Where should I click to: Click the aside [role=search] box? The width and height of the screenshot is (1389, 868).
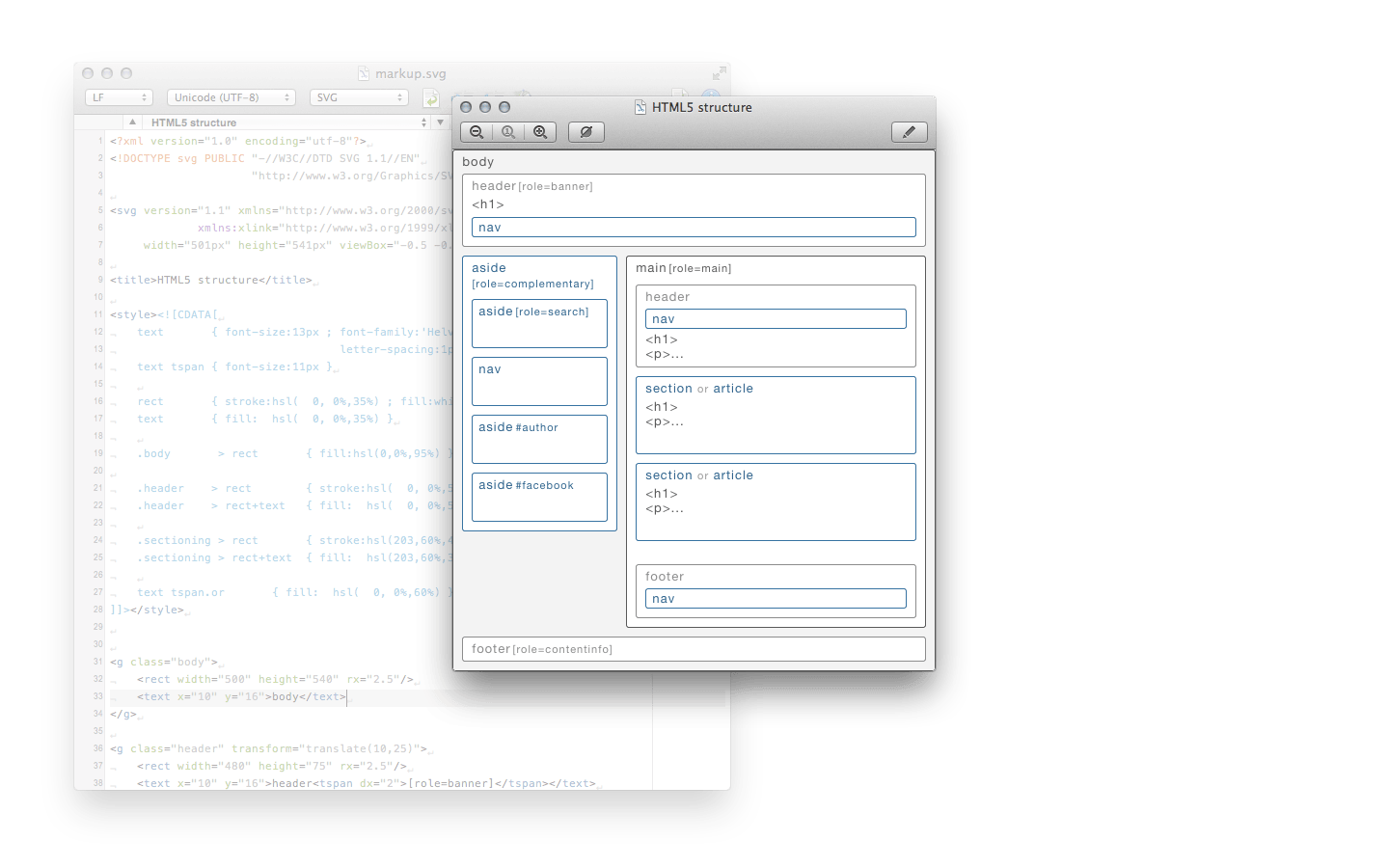(539, 324)
